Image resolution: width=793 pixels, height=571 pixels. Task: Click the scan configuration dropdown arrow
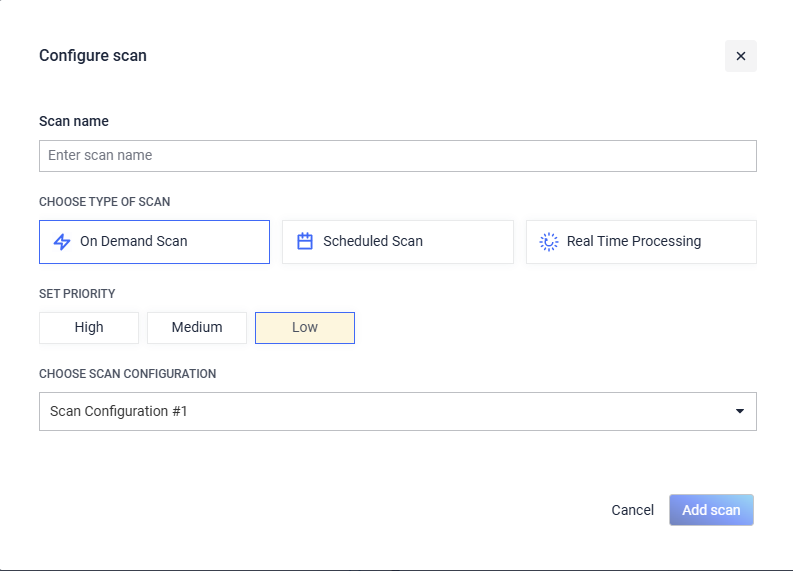740,411
